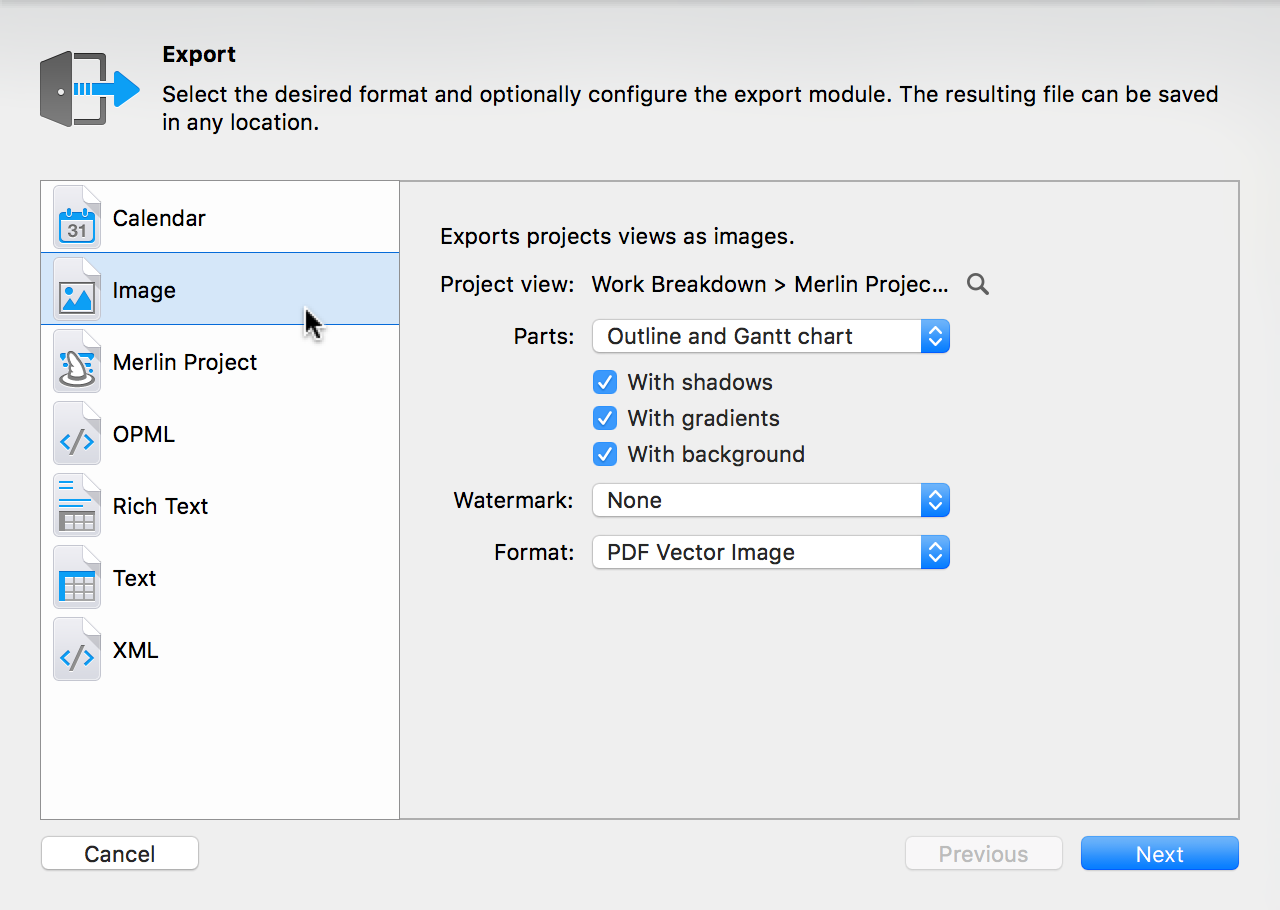Click the Project view: label
The image size is (1280, 910).
(507, 285)
